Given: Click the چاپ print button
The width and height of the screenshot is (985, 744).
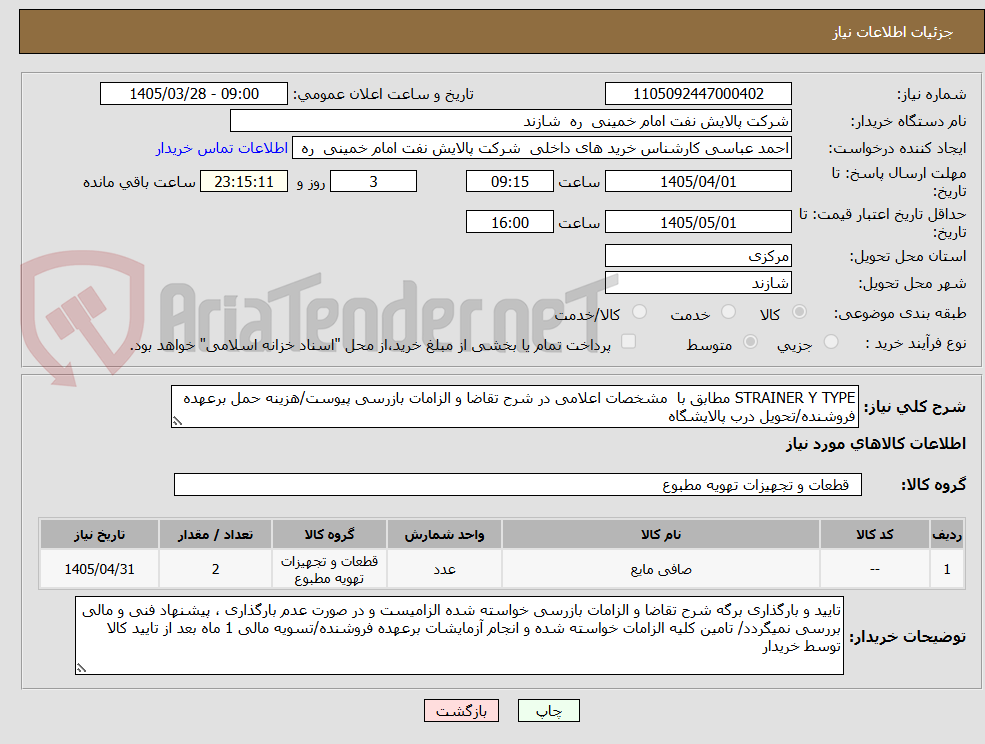Looking at the screenshot, I should (548, 711).
